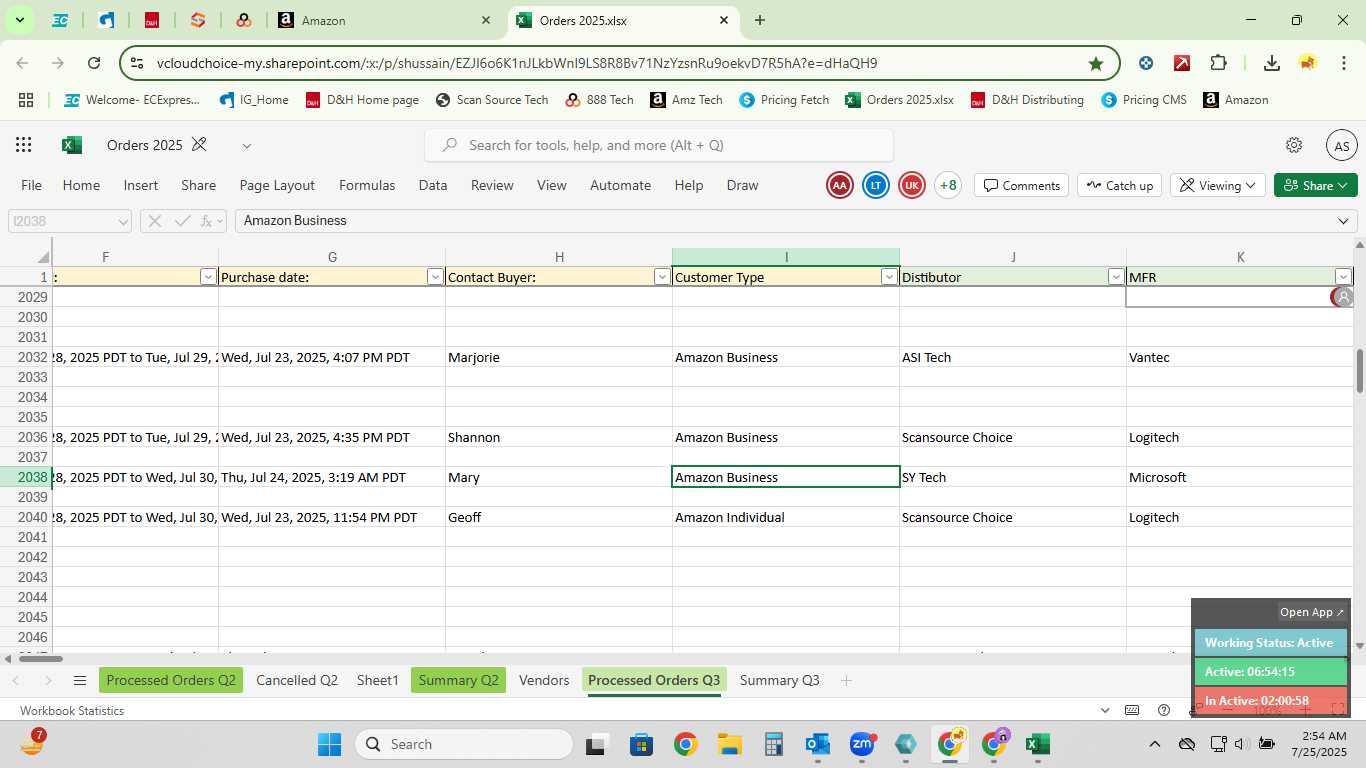The image size is (1366, 768).
Task: Click the red Adobe Acrobat extension icon
Action: 1182,63
